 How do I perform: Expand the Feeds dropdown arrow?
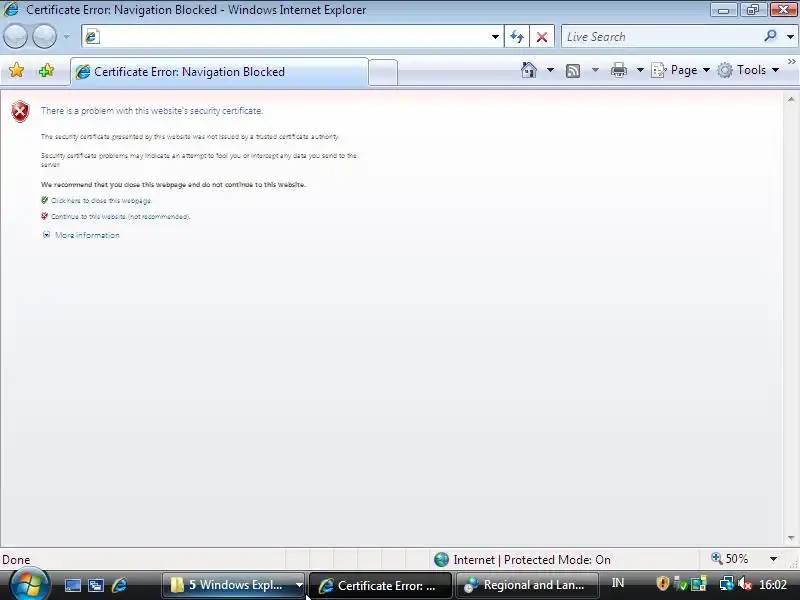[x=595, y=70]
